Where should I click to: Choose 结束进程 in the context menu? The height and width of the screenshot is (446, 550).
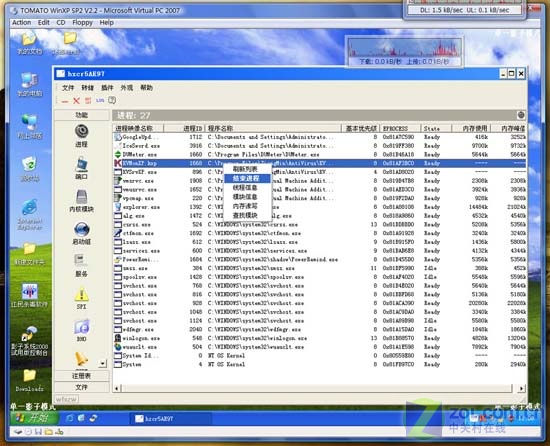246,178
